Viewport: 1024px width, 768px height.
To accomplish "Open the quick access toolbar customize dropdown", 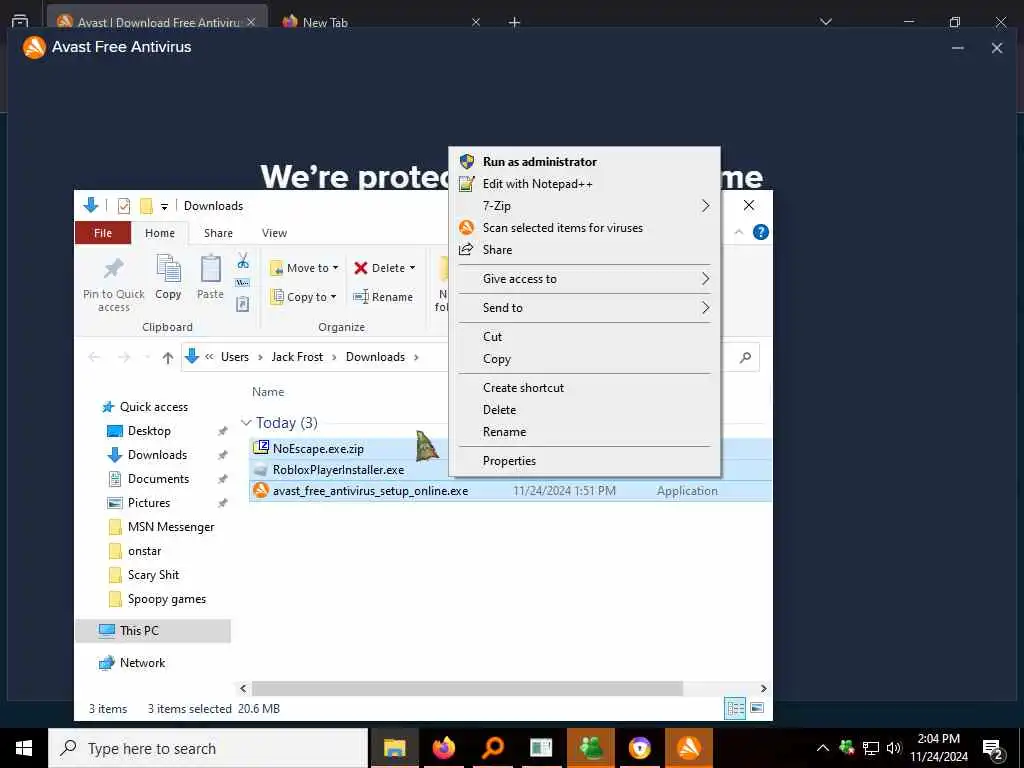I will (x=165, y=206).
